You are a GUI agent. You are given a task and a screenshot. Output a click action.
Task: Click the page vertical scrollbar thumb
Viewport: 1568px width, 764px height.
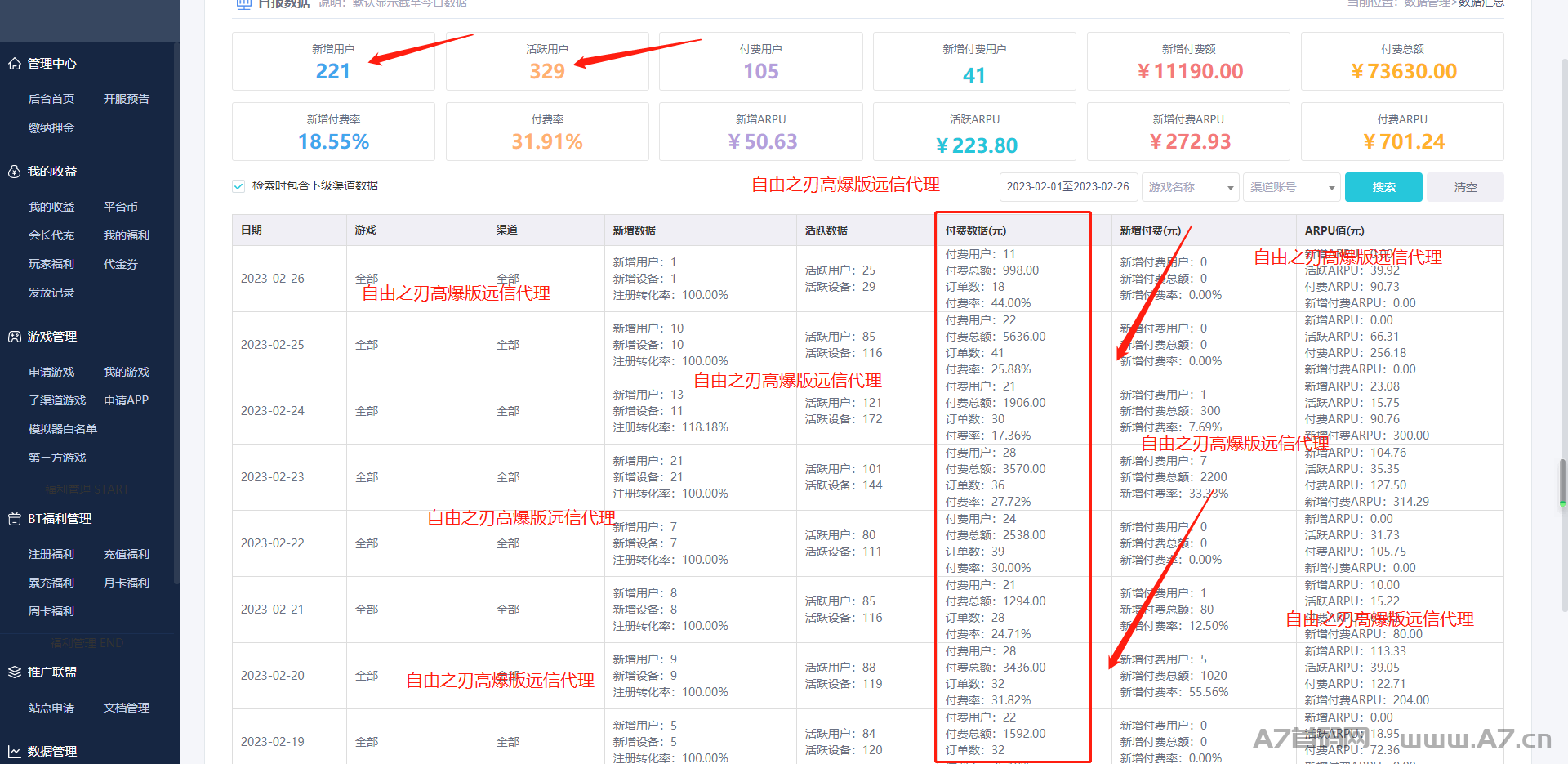coord(1562,482)
